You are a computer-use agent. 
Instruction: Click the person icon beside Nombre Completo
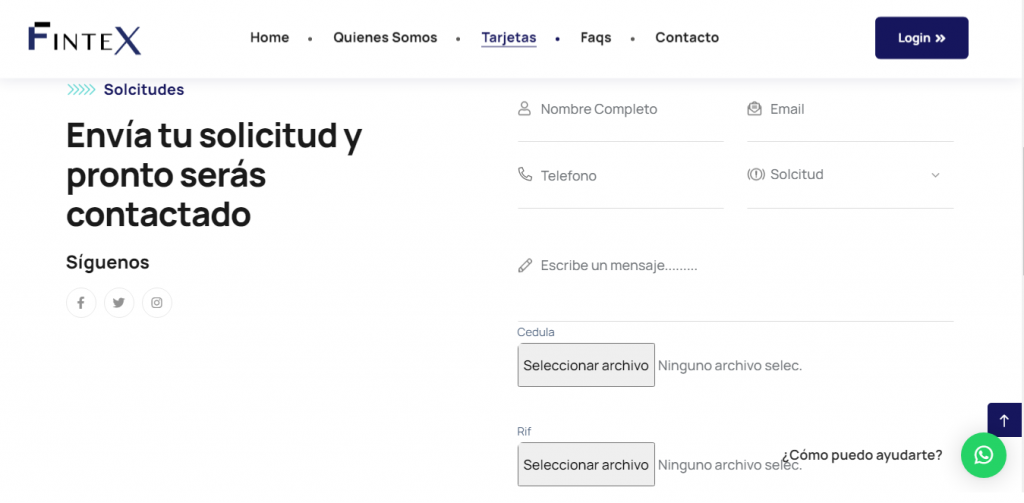pos(525,109)
